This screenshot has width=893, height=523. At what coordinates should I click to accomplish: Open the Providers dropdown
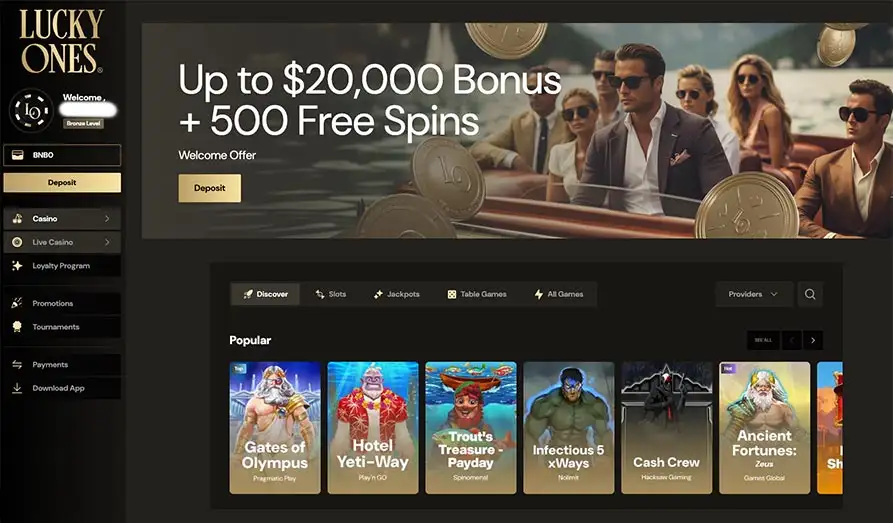(x=754, y=295)
